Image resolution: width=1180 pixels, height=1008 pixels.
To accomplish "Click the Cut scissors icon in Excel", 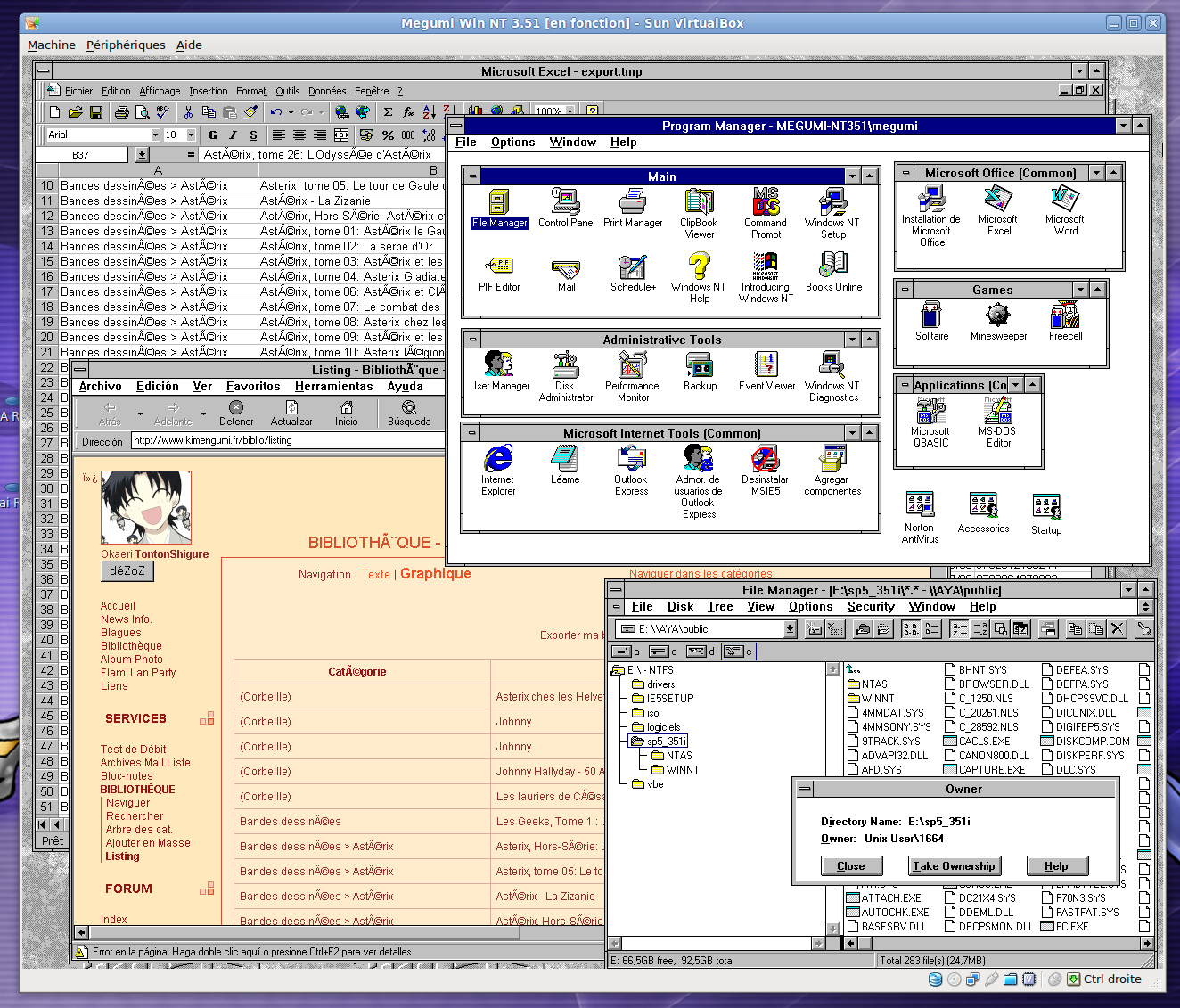I will click(x=187, y=112).
